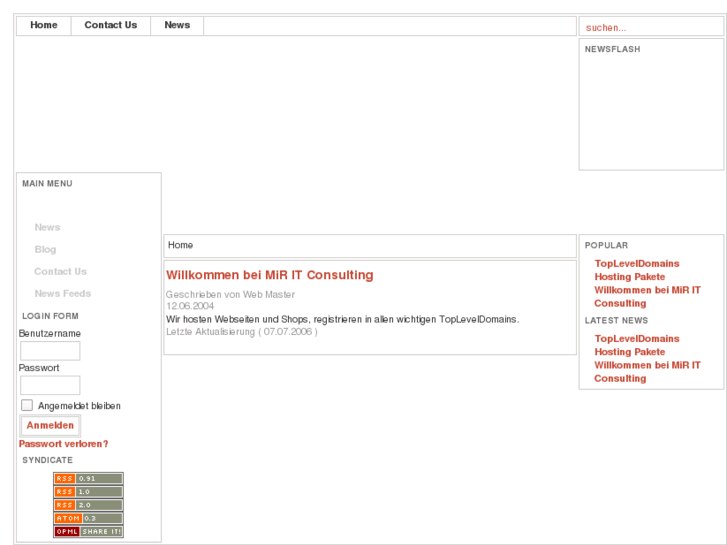The image size is (727, 545).
Task: Follow the Passwort verloren? link
Action: pos(64,444)
